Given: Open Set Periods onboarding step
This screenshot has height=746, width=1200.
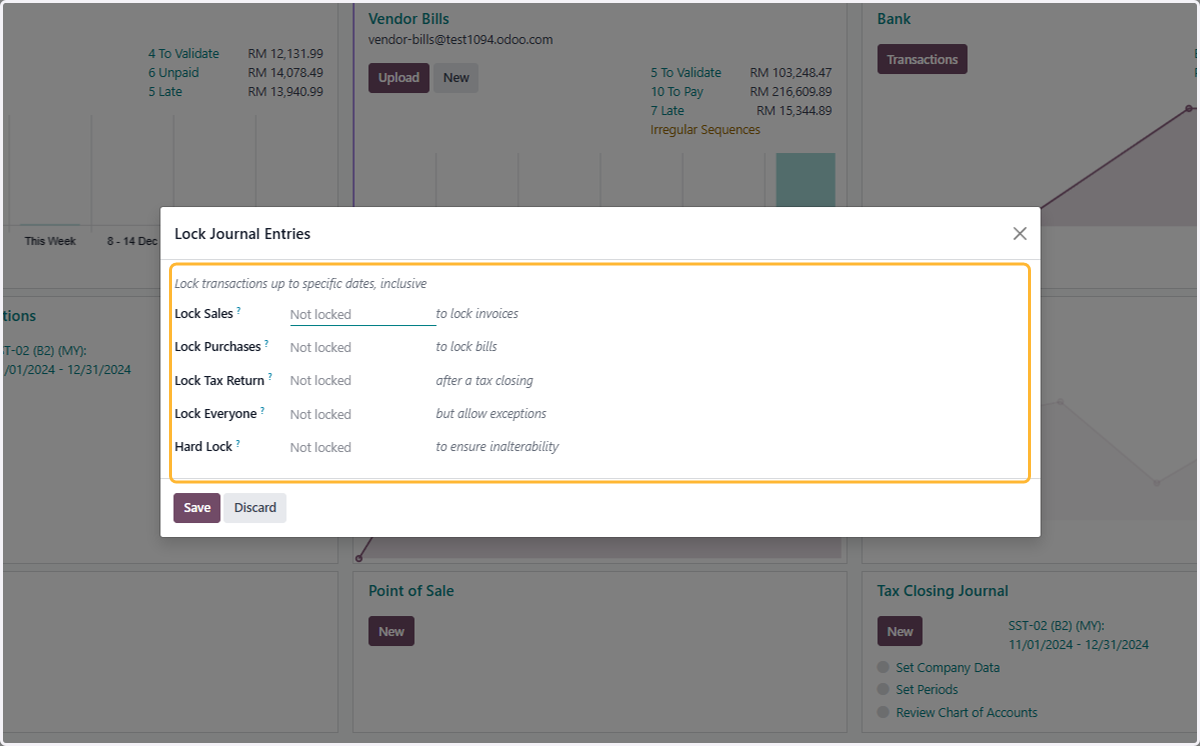Looking at the screenshot, I should pyautogui.click(x=927, y=690).
